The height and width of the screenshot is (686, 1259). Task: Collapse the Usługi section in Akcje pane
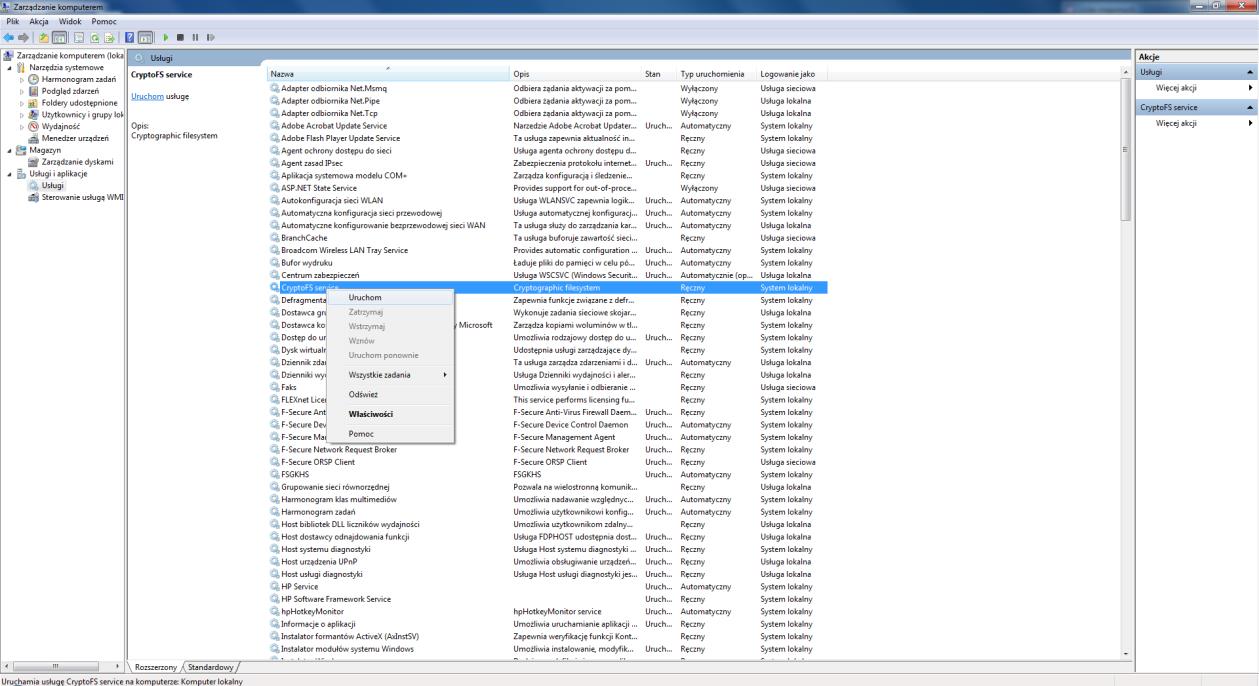tap(1250, 74)
